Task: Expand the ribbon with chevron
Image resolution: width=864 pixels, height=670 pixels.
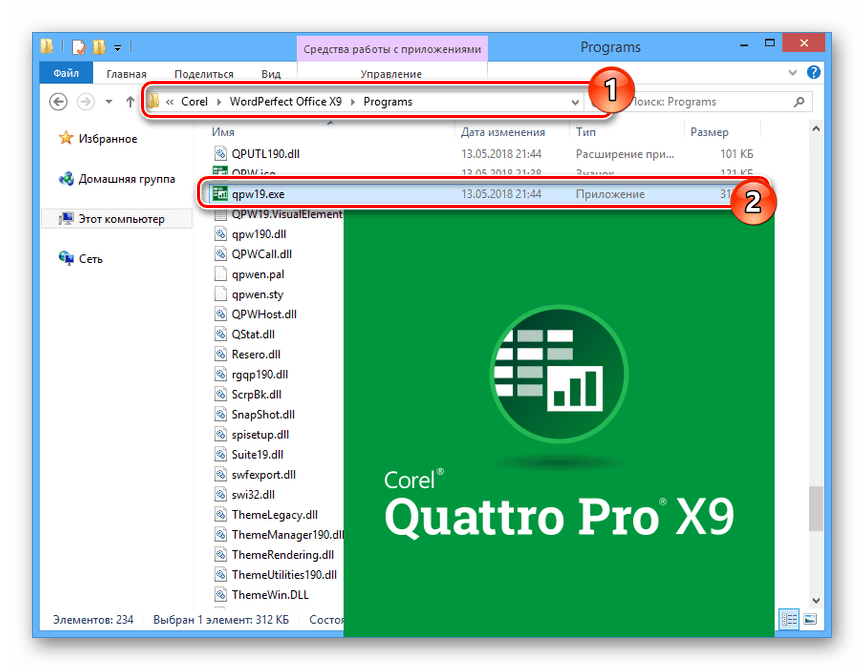Action: pyautogui.click(x=792, y=72)
